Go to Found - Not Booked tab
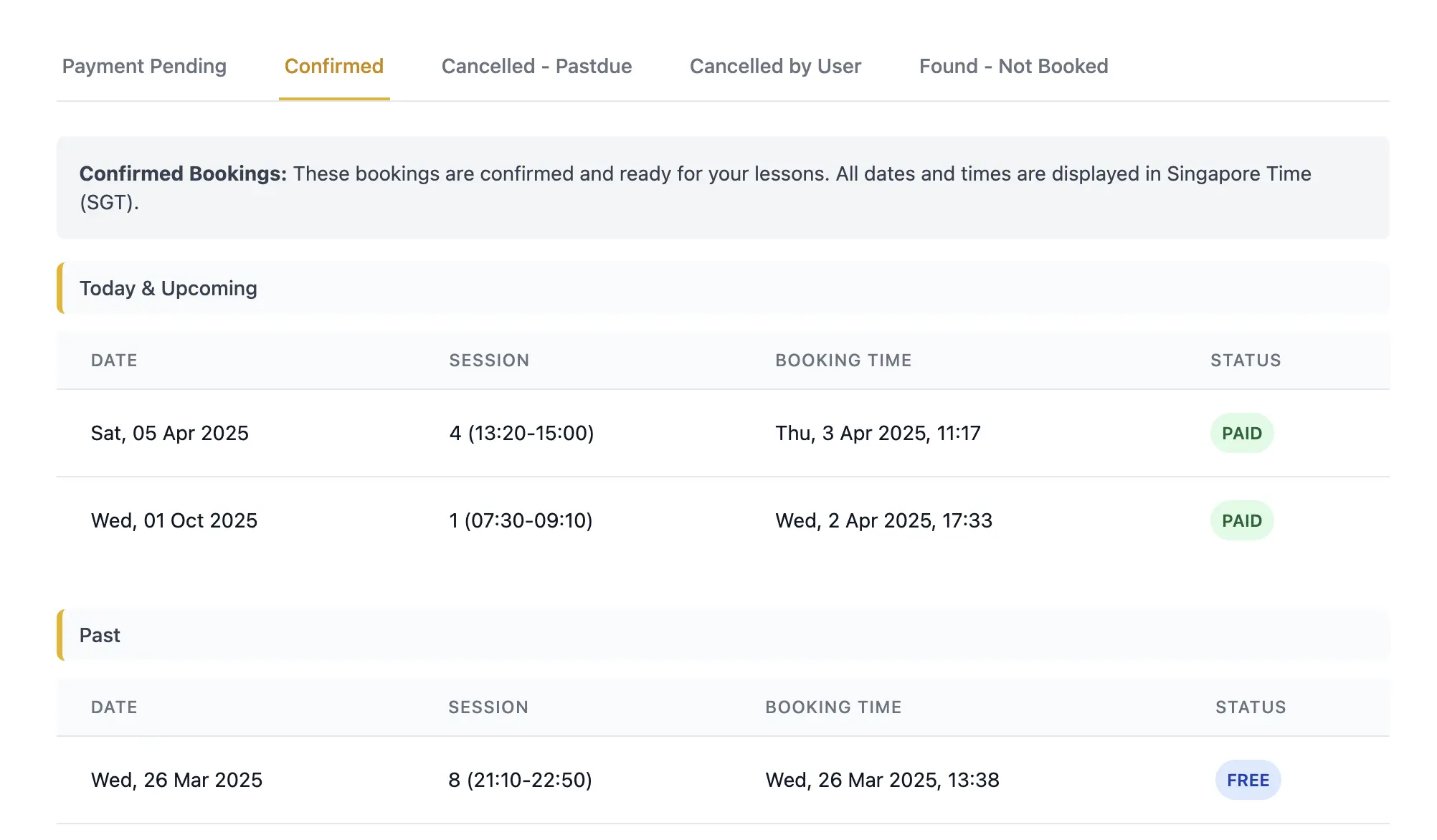 pos(1013,66)
